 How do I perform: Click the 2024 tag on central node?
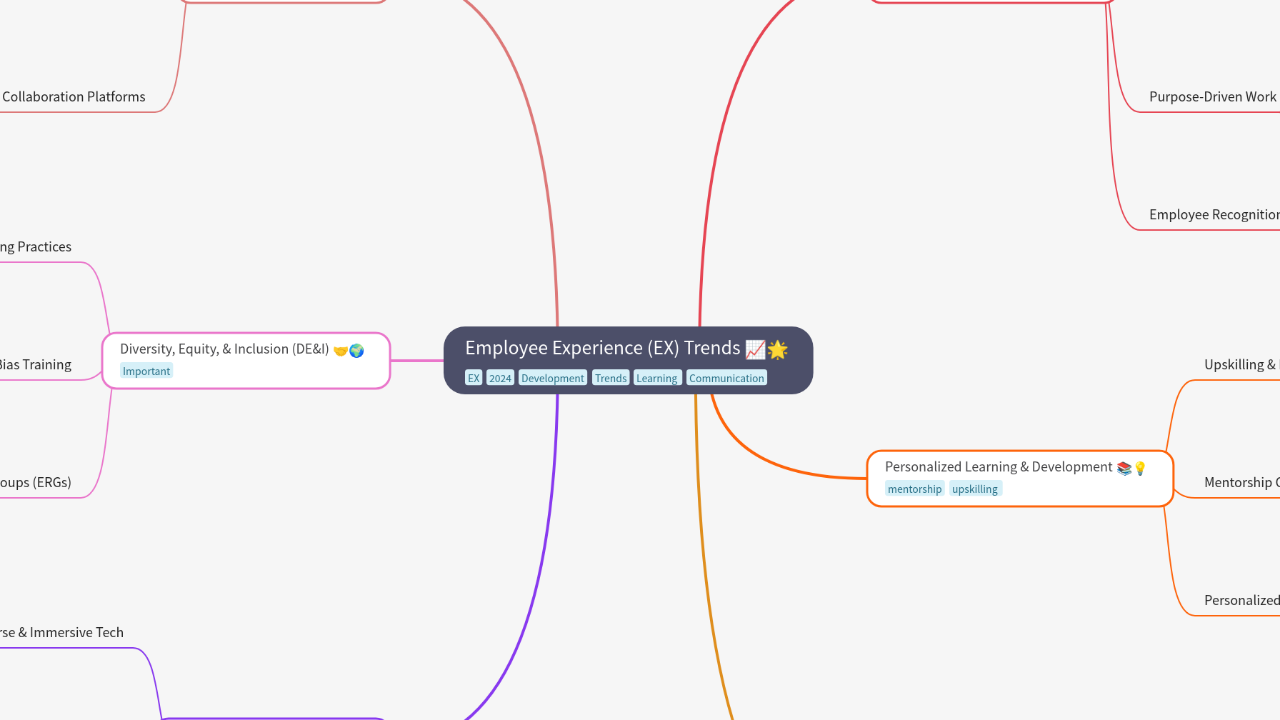[500, 378]
